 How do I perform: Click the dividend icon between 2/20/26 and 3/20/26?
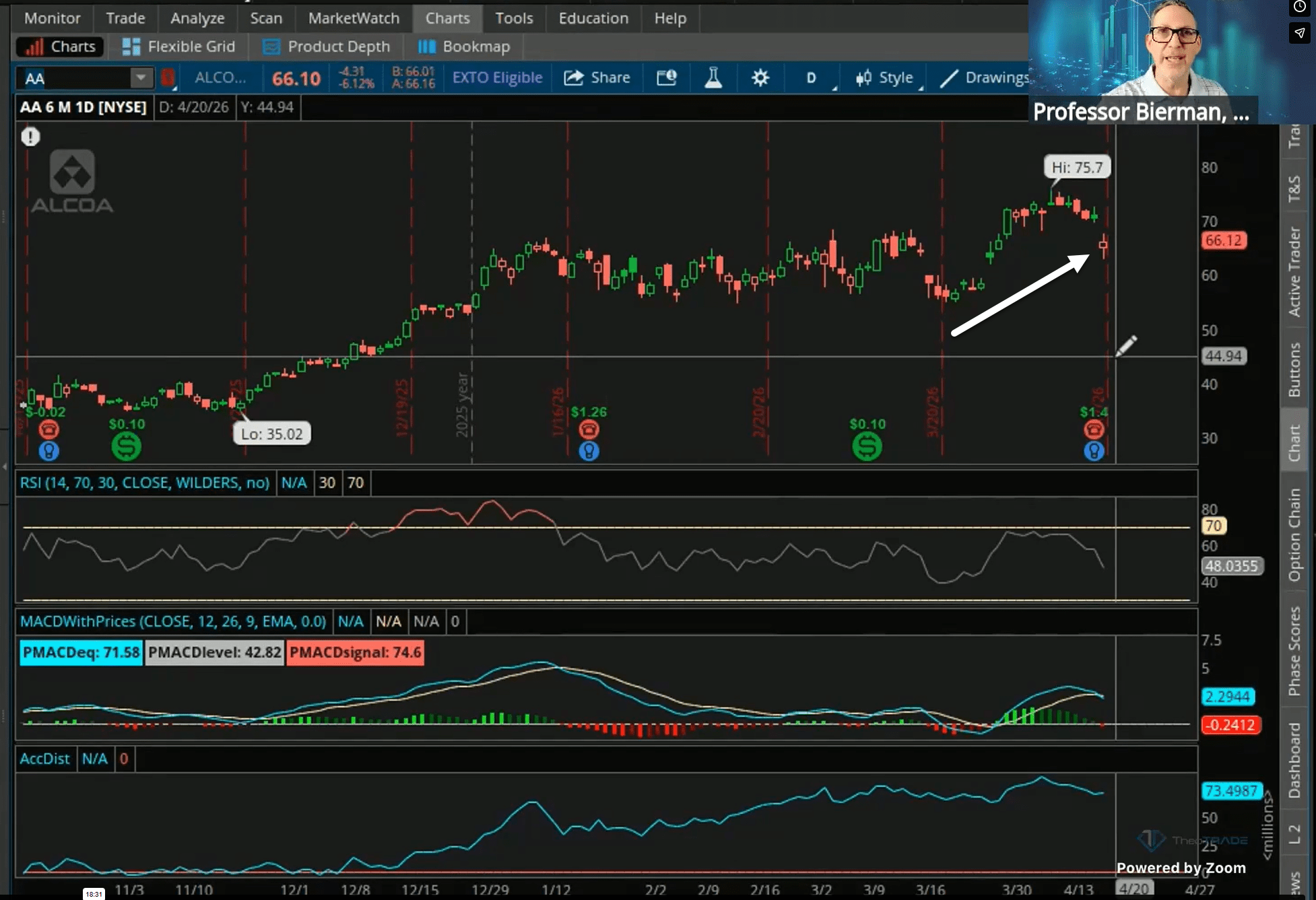coord(867,446)
